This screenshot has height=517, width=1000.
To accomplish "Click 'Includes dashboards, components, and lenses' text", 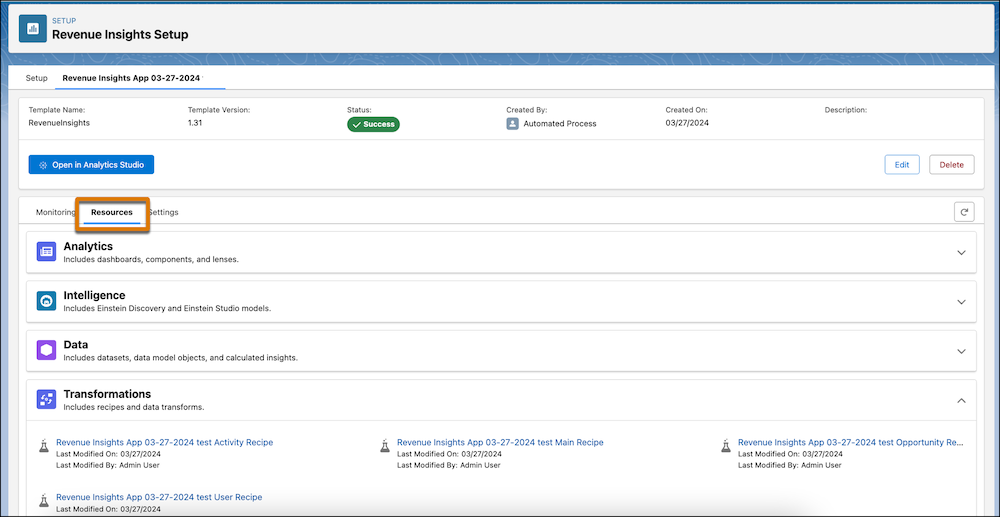I will point(151,259).
